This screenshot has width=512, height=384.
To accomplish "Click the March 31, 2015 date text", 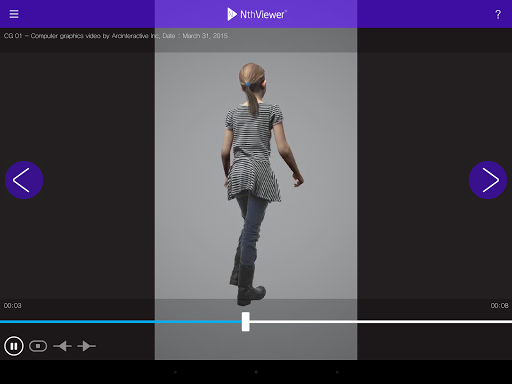I will click(205, 36).
